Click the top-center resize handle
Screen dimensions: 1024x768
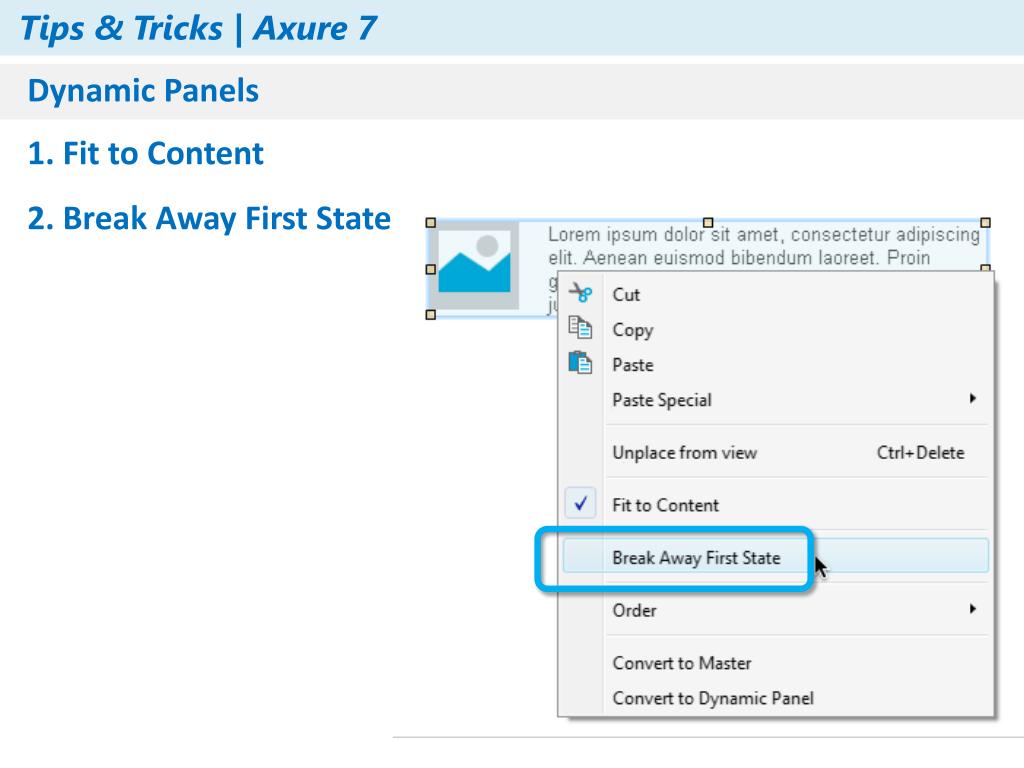coord(708,223)
